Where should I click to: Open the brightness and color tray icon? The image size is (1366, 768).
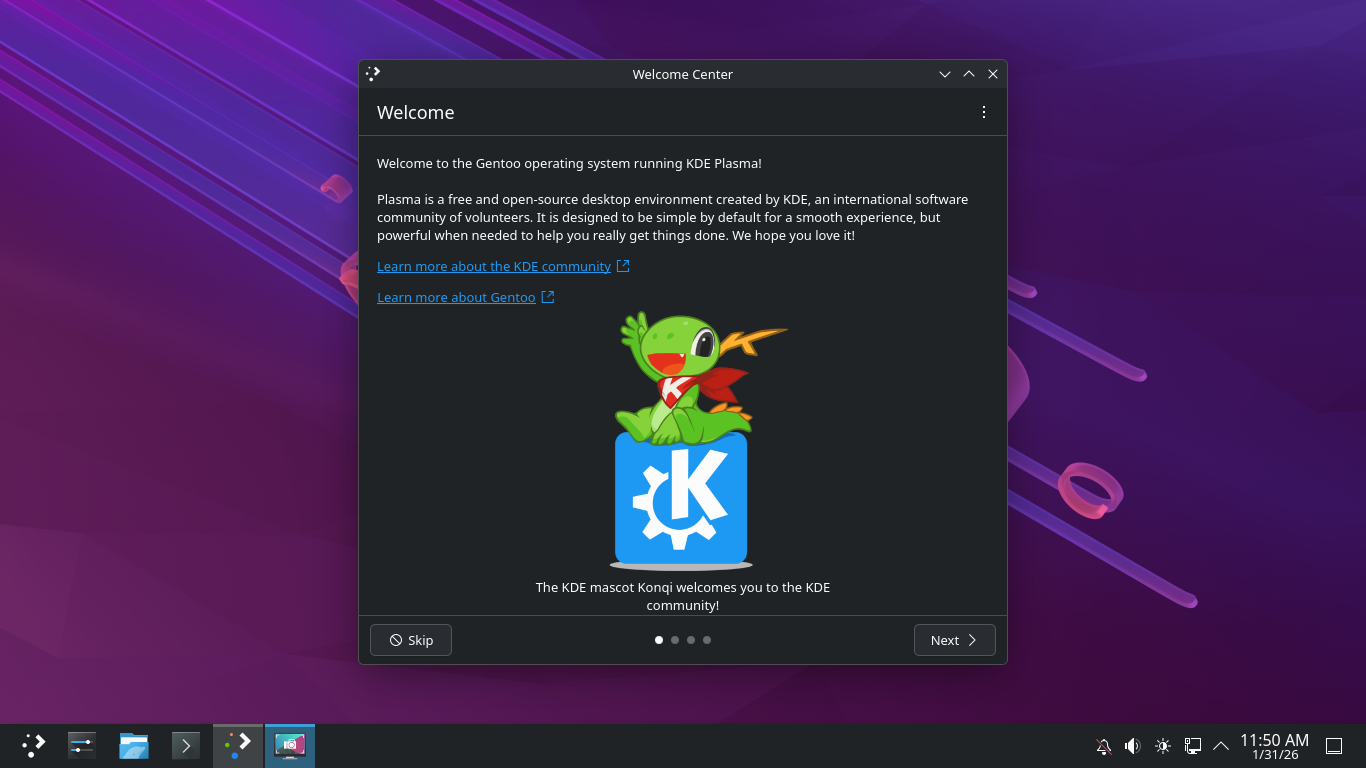coord(1162,746)
